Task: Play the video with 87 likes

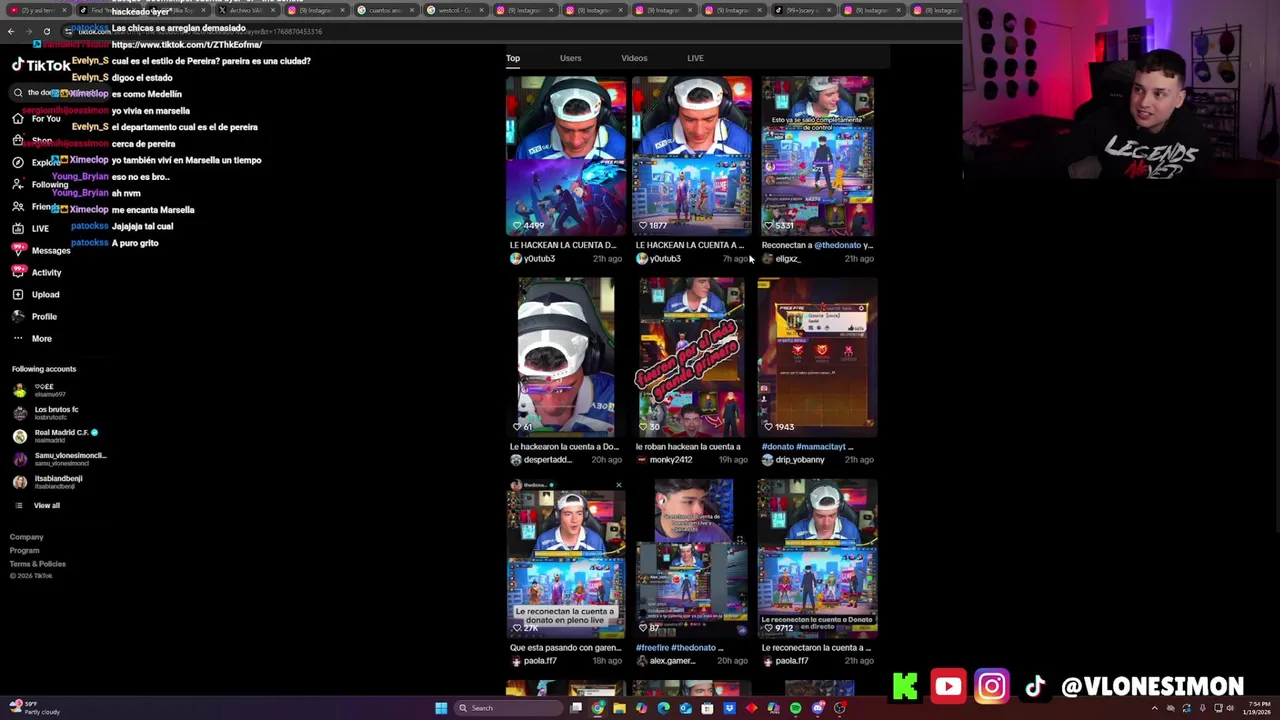Action: [x=692, y=558]
